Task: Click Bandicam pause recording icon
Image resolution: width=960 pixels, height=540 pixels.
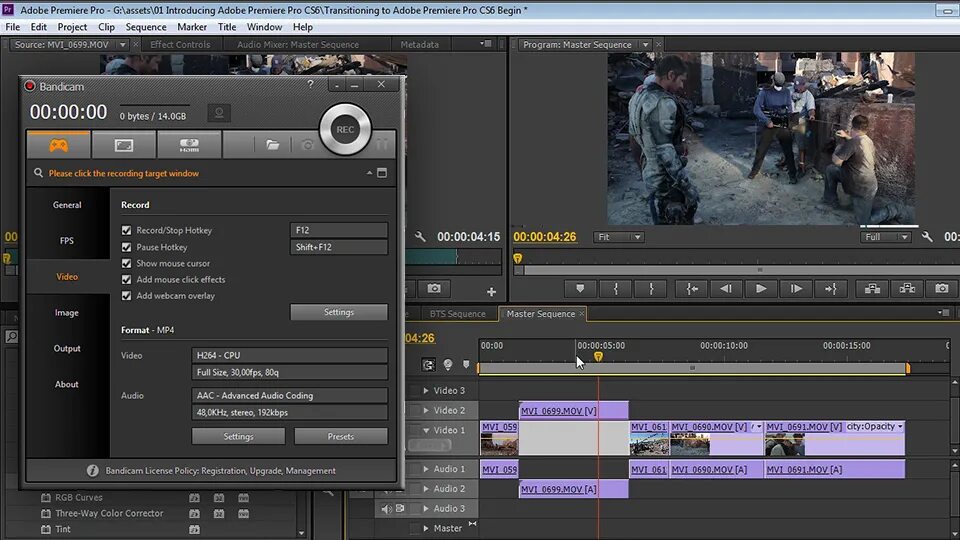Action: point(382,145)
